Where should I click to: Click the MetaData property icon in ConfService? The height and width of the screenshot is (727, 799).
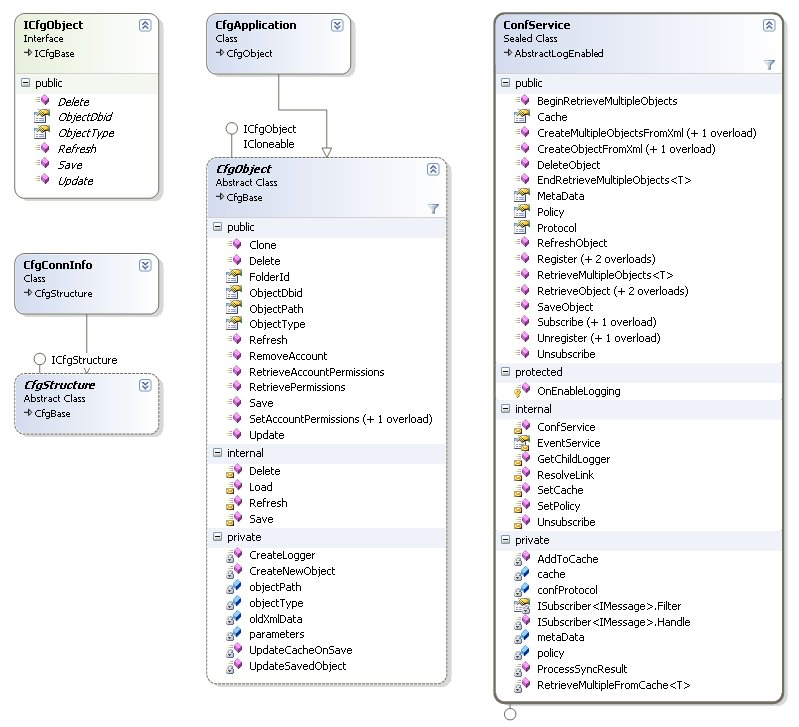click(x=522, y=196)
